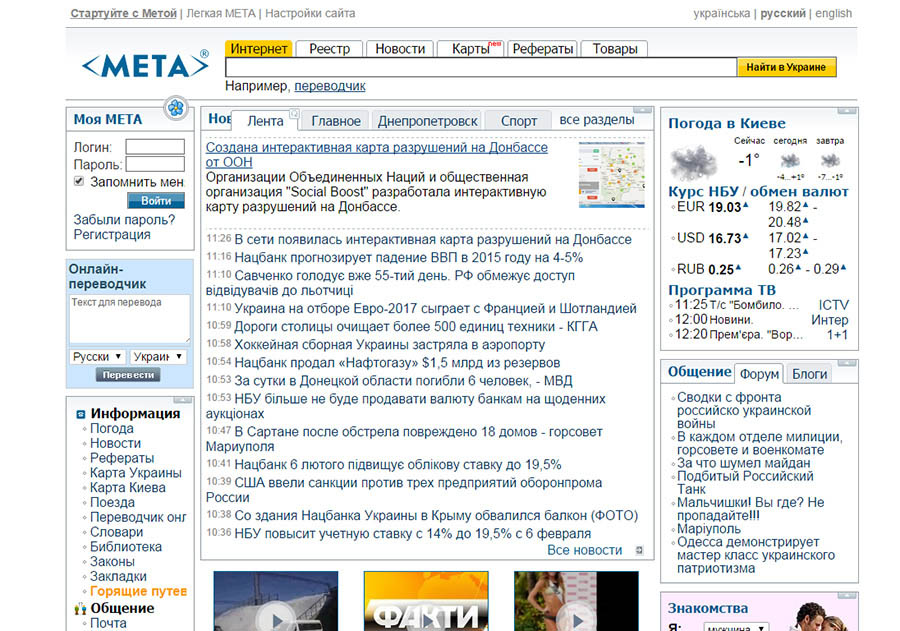
Task: Click tomorrow's weather forecast icon
Action: [830, 160]
